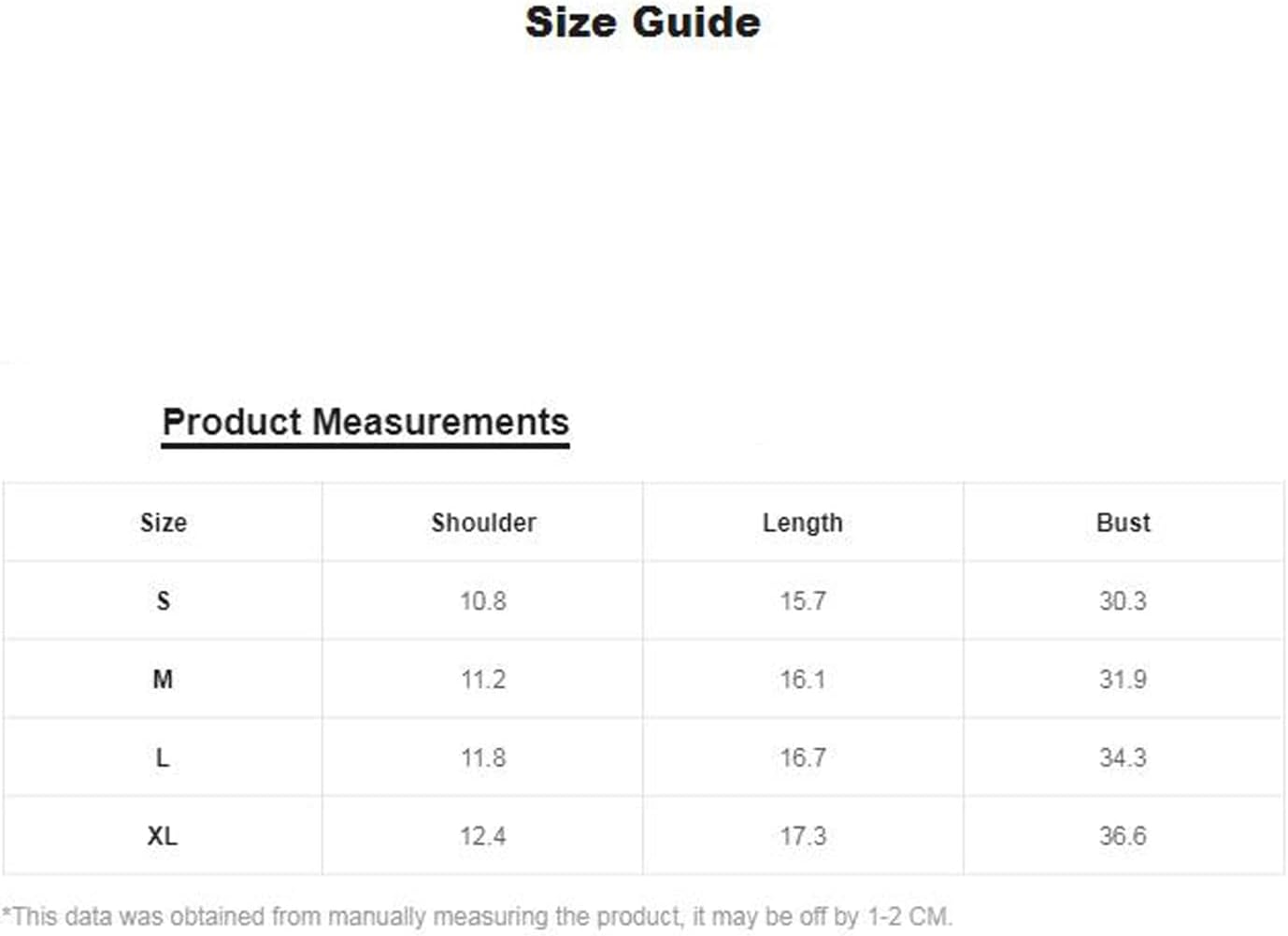
Task: Click the 17.3 length value
Action: tap(803, 836)
